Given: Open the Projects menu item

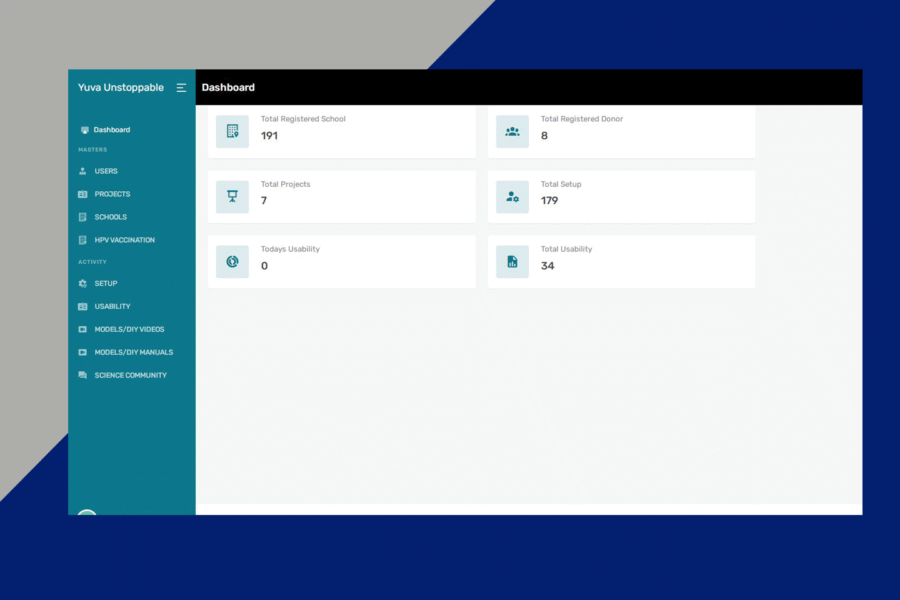Looking at the screenshot, I should pos(112,194).
